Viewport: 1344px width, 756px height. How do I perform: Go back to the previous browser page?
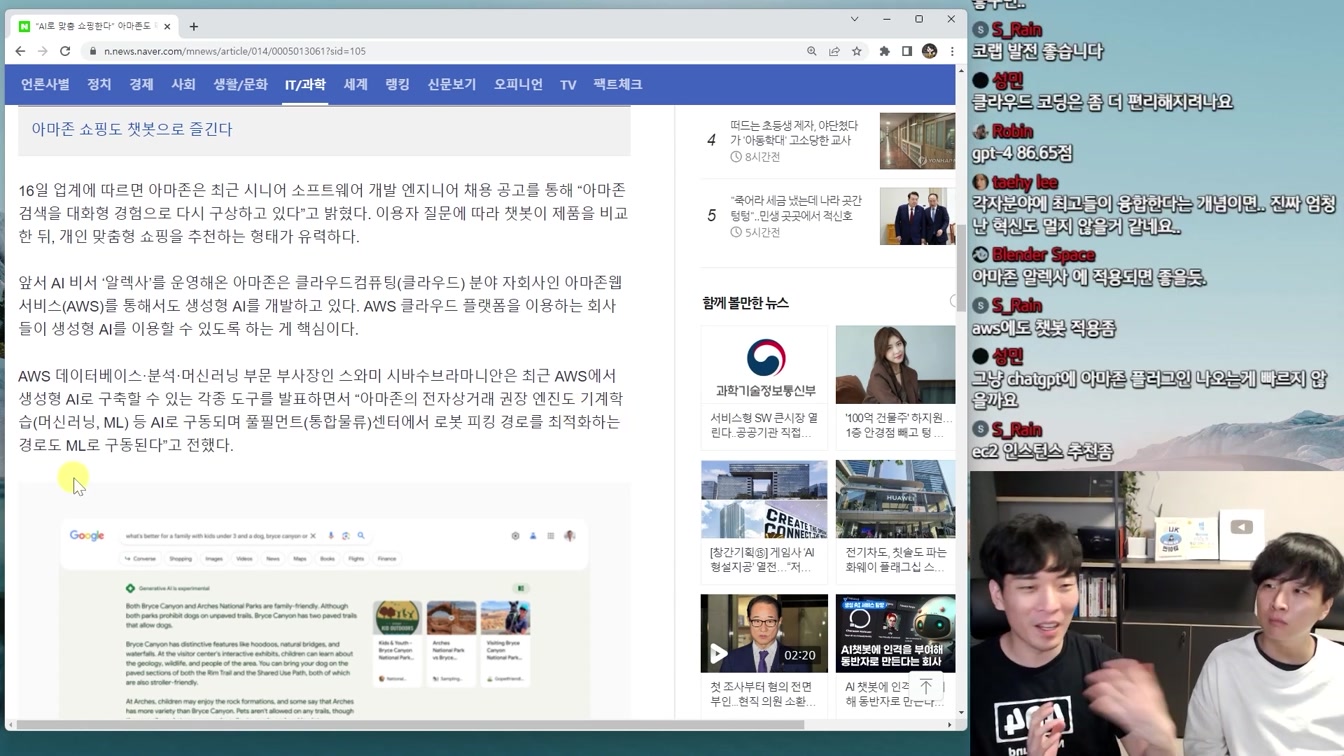pyautogui.click(x=20, y=51)
